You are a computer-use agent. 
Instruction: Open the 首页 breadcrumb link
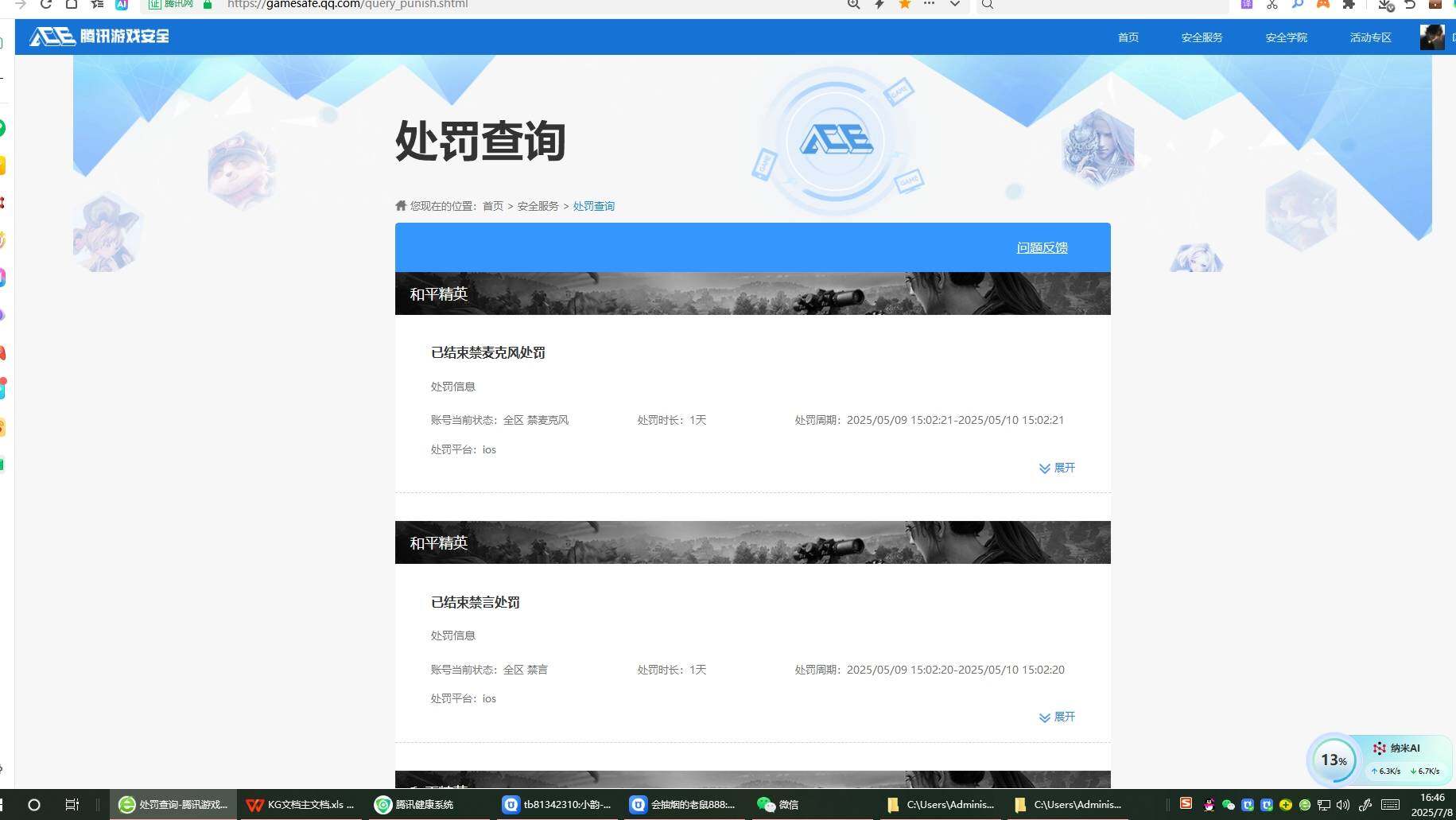pyautogui.click(x=492, y=205)
